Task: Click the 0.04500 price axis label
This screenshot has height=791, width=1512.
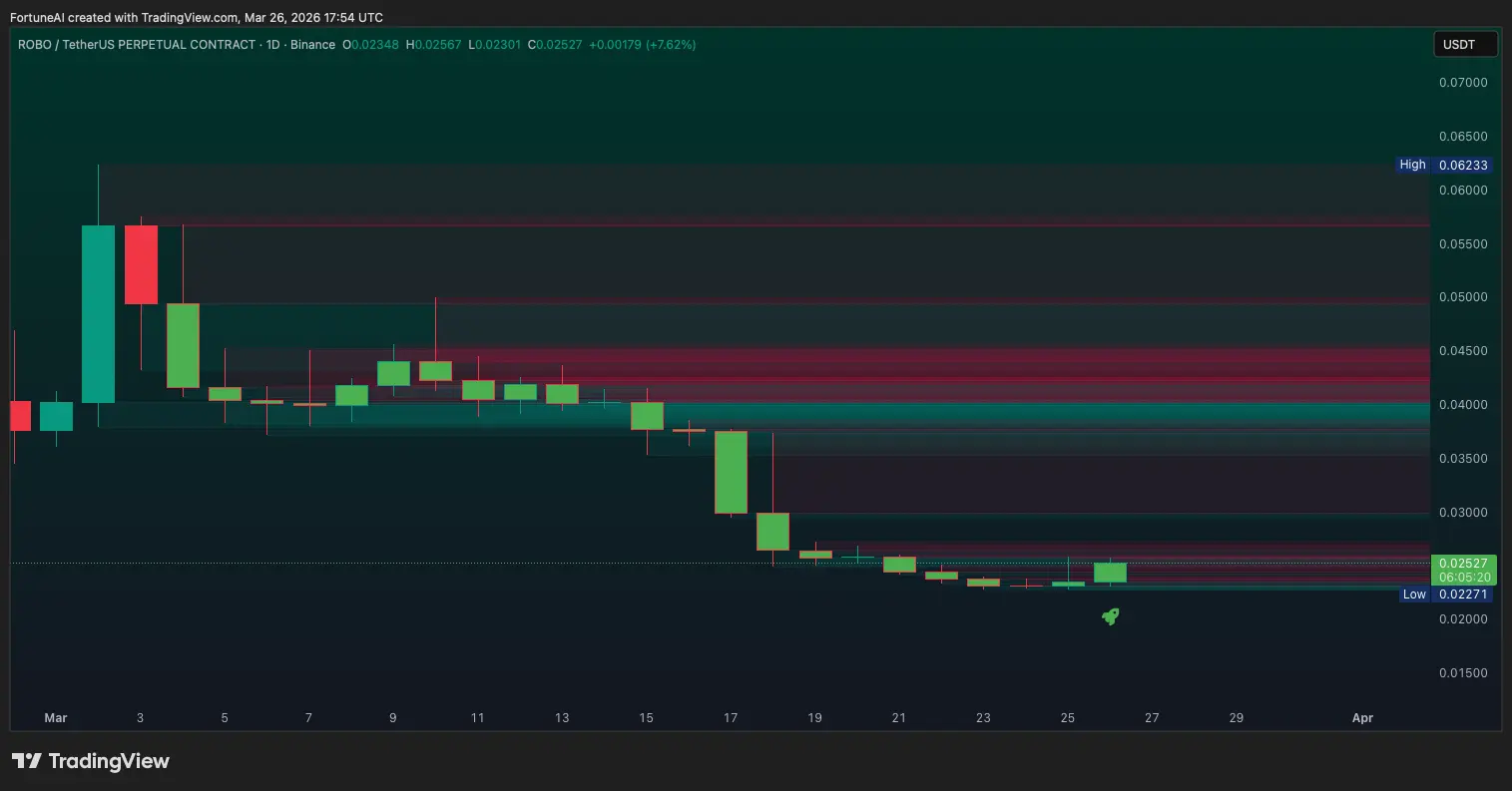Action: 1463,351
